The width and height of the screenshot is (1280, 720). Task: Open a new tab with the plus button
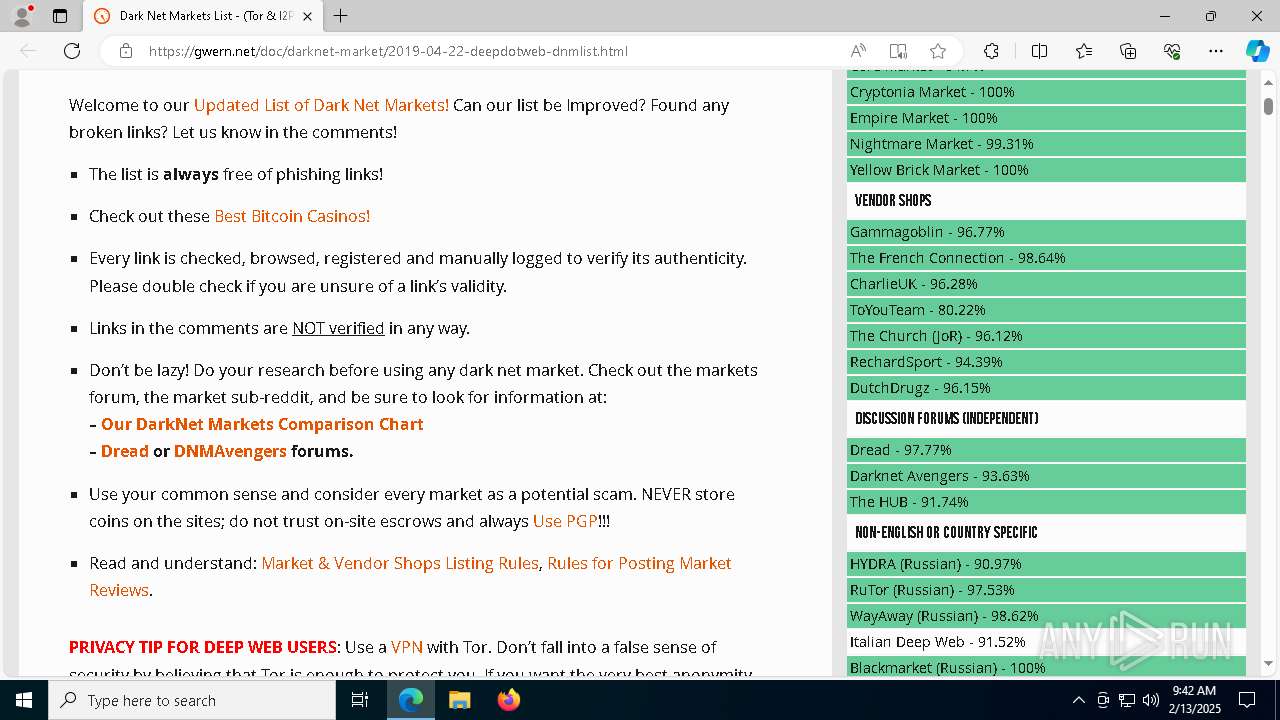(x=341, y=16)
